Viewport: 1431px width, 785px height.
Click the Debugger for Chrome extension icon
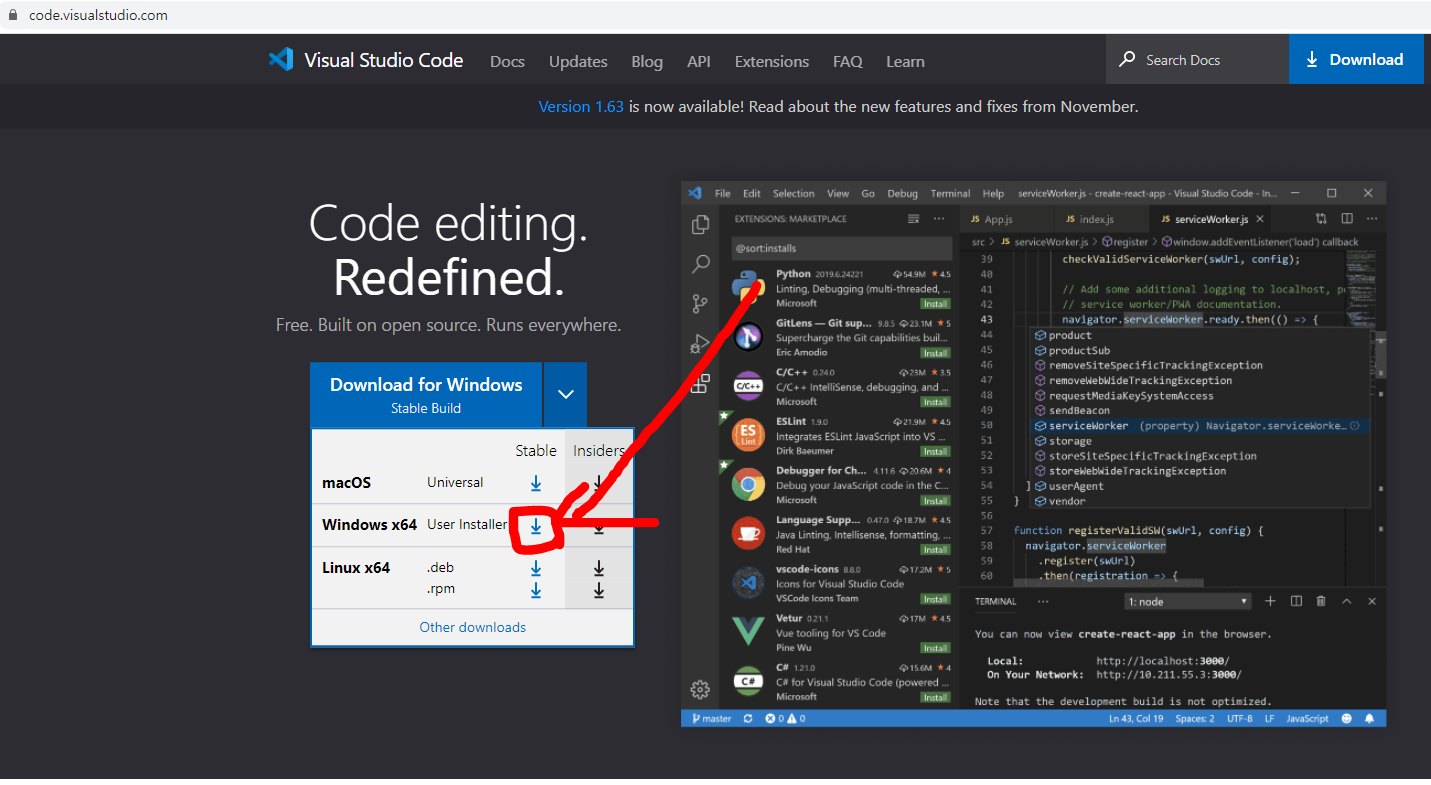pos(748,484)
